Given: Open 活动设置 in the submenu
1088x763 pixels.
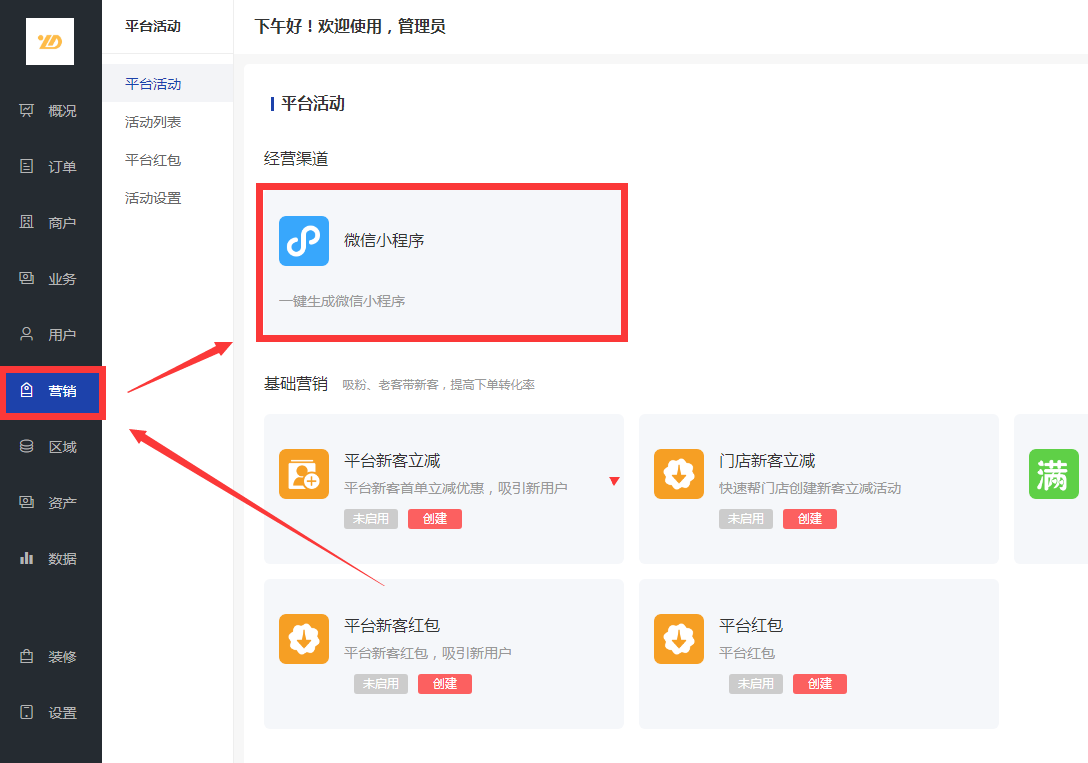Looking at the screenshot, I should tap(153, 198).
